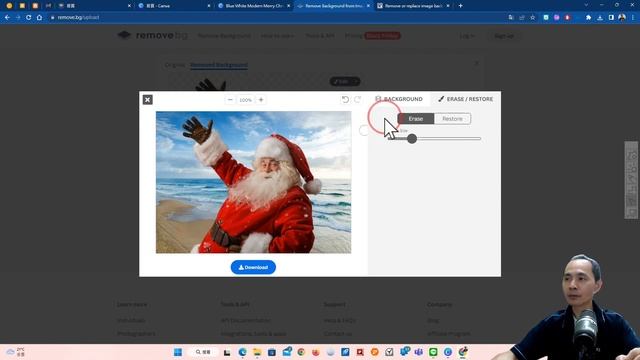Open a new browser tab
The height and width of the screenshot is (360, 640).
(460, 6)
